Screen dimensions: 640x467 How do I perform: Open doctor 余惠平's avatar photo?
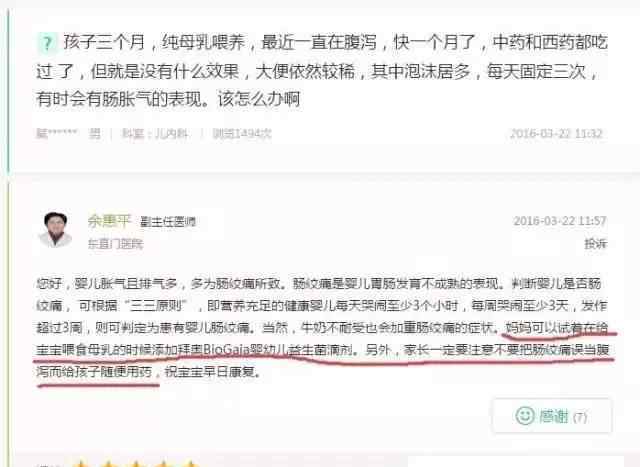pos(56,229)
